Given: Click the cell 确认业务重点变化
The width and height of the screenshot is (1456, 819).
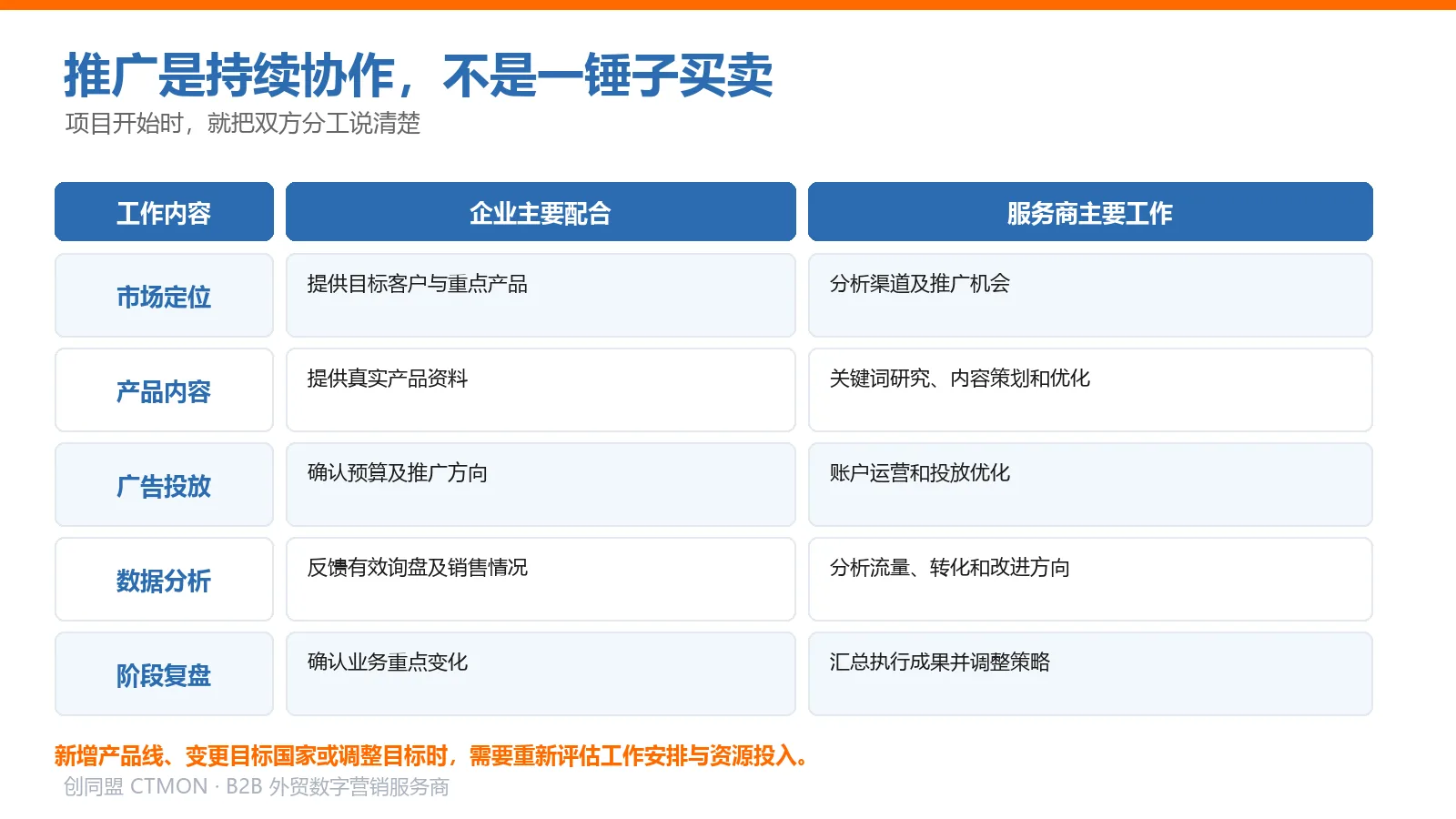Looking at the screenshot, I should click(541, 674).
